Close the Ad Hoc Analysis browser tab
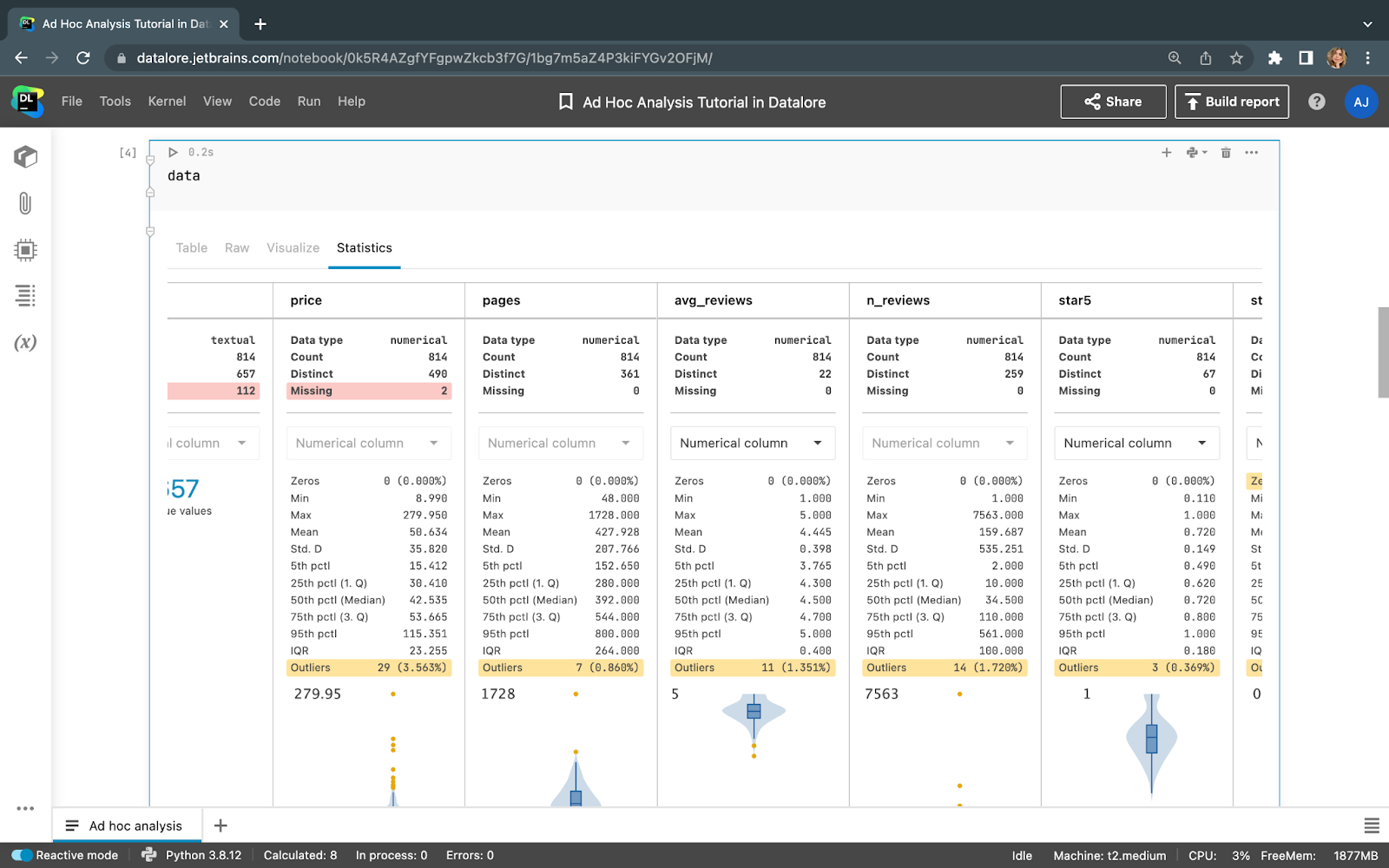This screenshot has width=1389, height=868. tap(223, 24)
